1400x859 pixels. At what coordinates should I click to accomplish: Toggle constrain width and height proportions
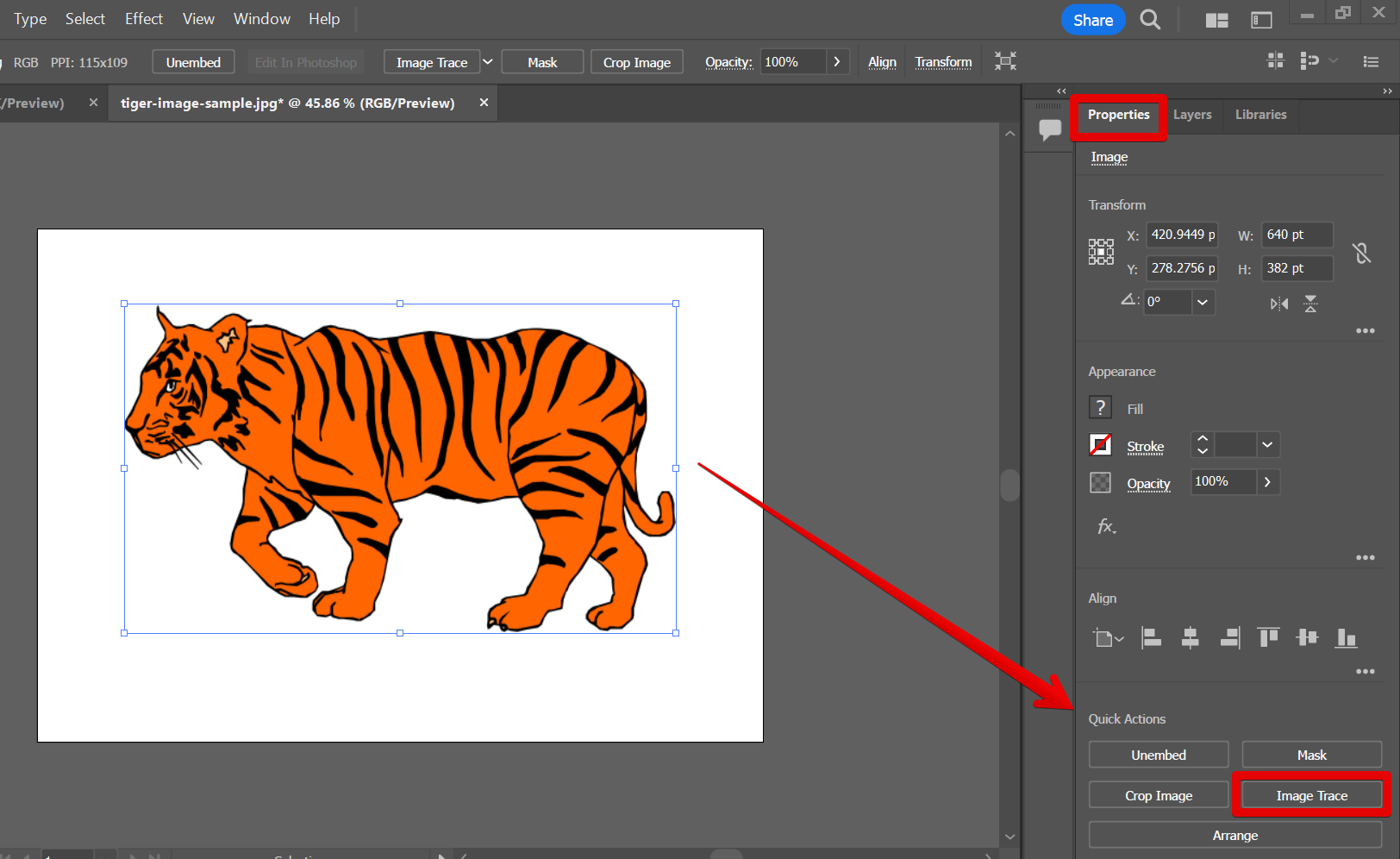tap(1361, 253)
